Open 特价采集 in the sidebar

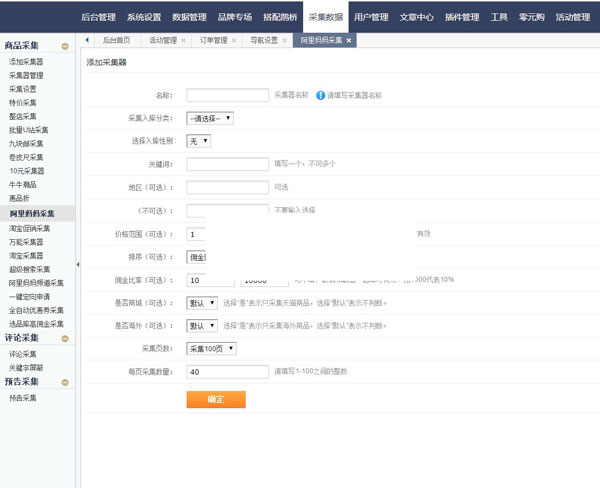23,103
